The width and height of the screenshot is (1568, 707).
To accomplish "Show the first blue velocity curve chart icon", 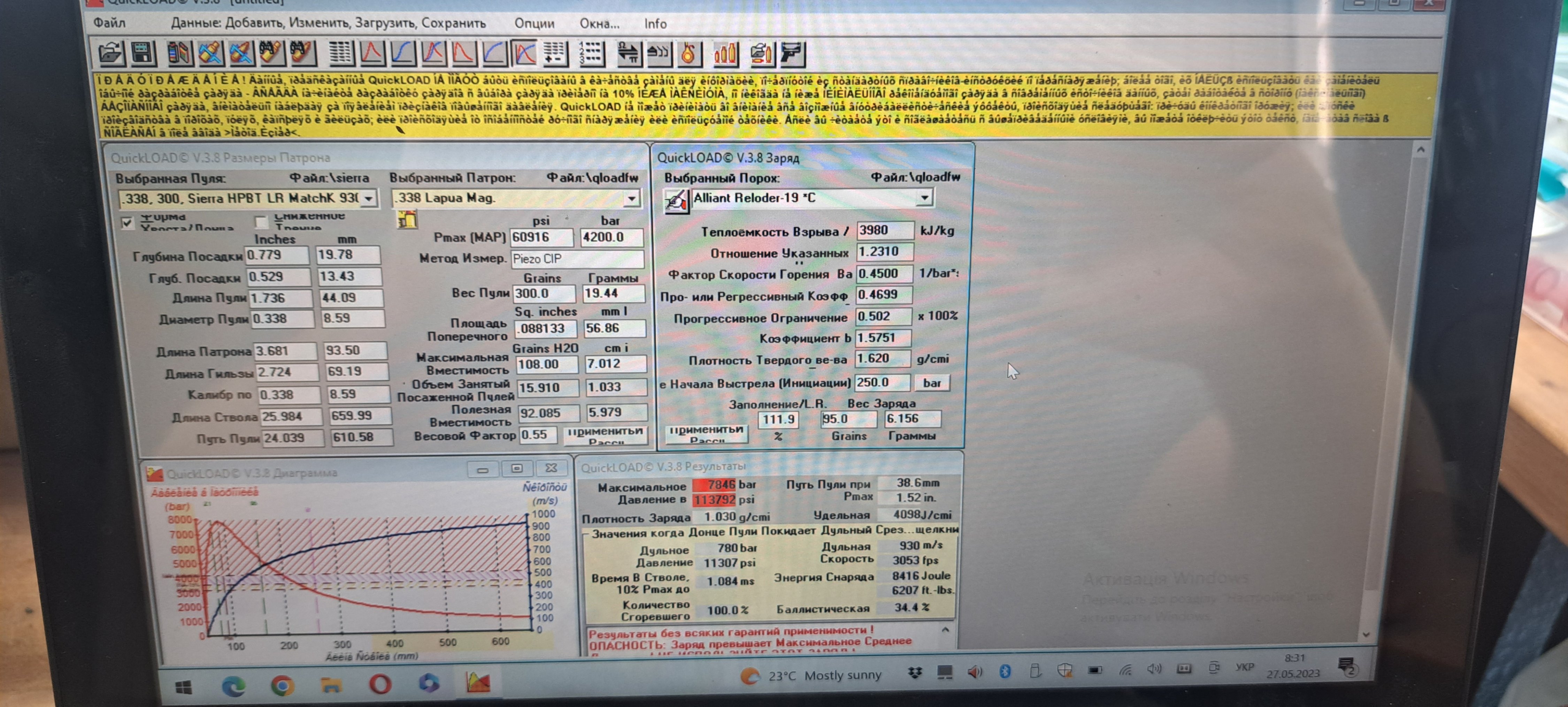I will [x=402, y=54].
